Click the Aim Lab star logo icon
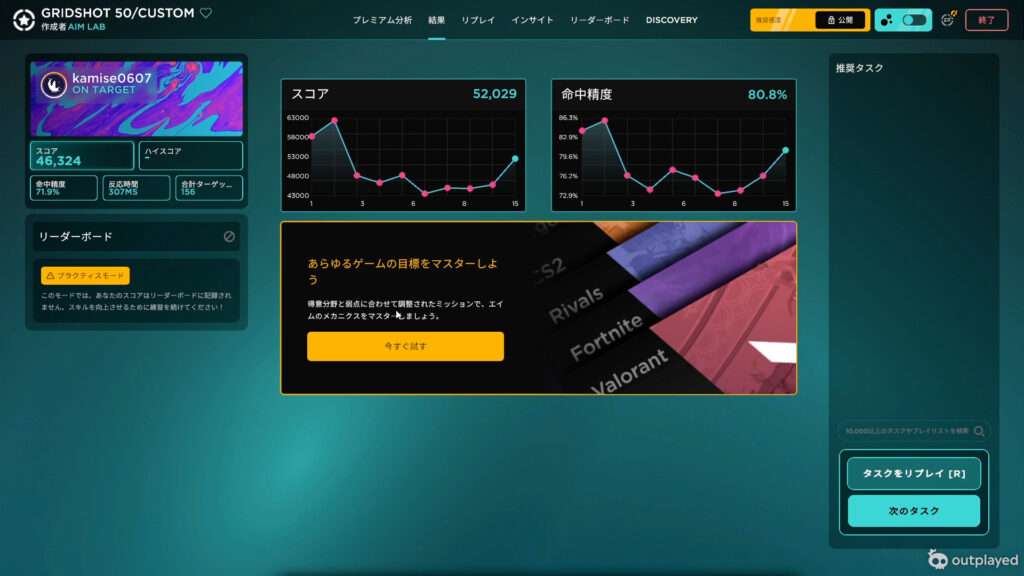The image size is (1024, 576). [24, 19]
